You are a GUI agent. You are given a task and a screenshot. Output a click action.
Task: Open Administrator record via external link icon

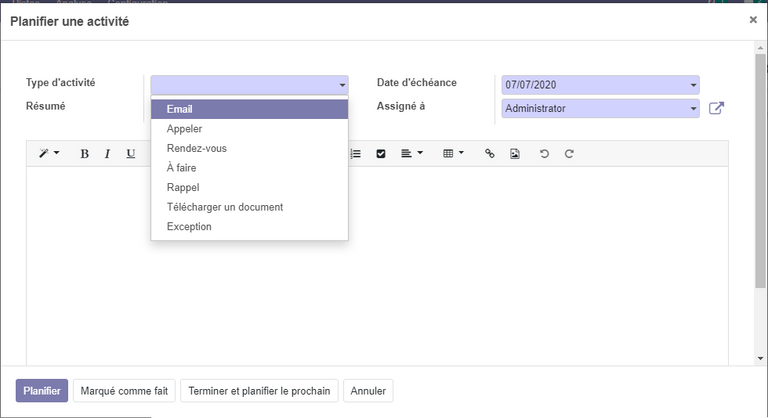(716, 108)
